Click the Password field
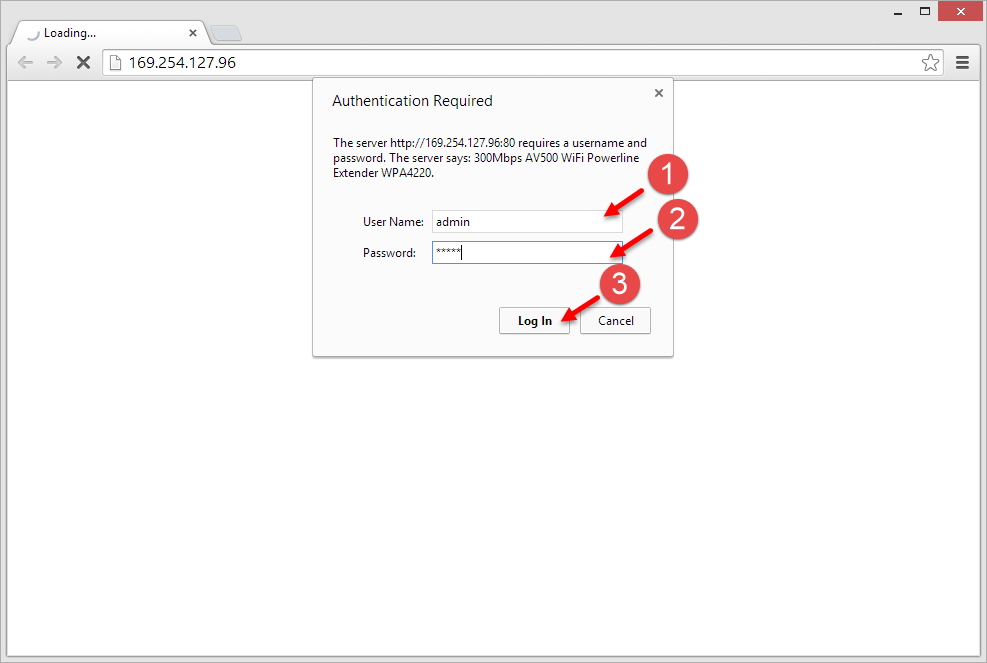The width and height of the screenshot is (987, 663). pos(527,252)
